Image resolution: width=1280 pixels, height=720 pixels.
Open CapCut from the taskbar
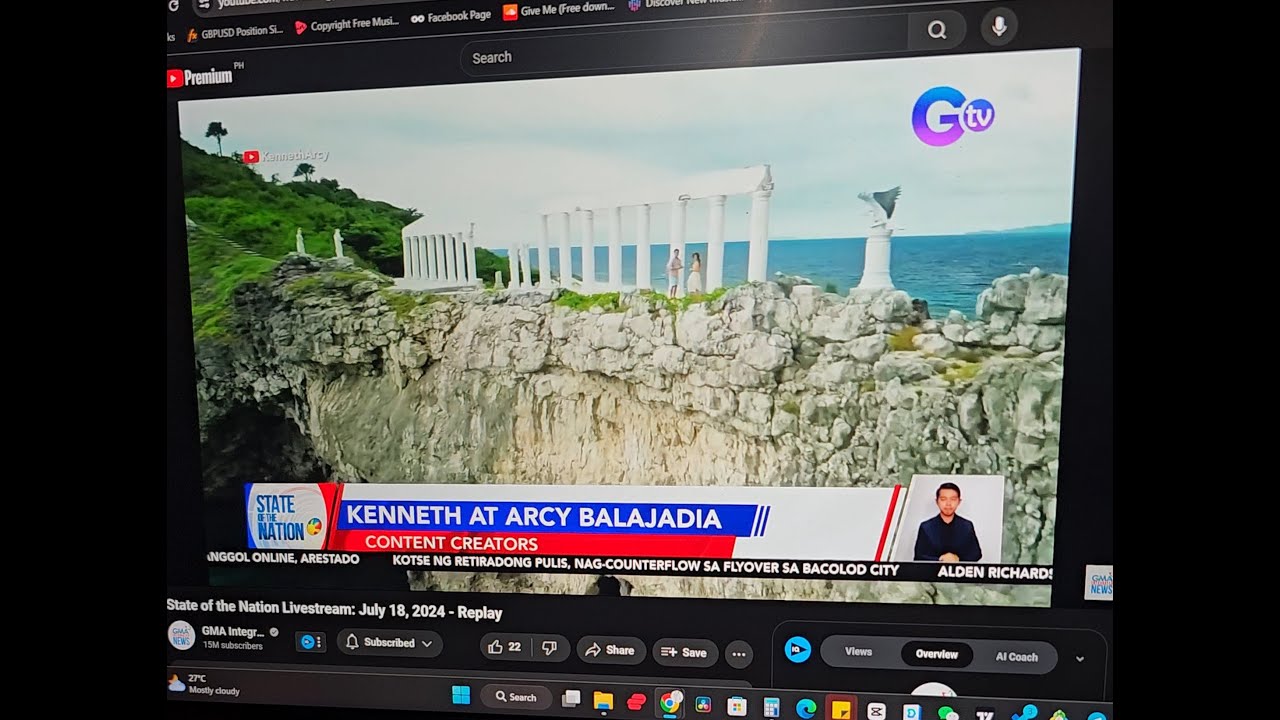coord(877,711)
